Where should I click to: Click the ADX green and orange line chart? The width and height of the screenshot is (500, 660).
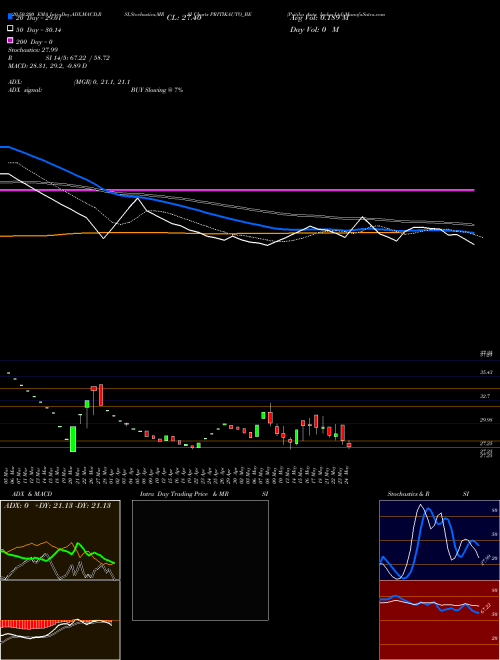[60, 540]
